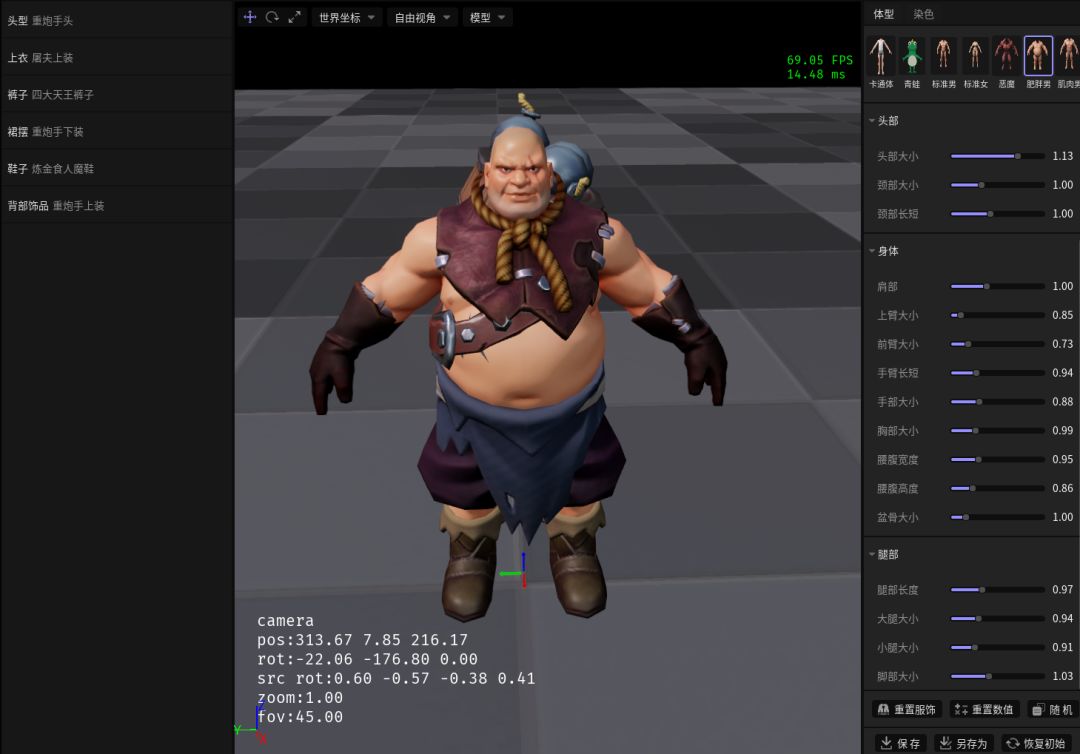Image resolution: width=1080 pixels, height=754 pixels.
Task: Select the 上衣 屠夫上装 row
Action: pyautogui.click(x=117, y=58)
